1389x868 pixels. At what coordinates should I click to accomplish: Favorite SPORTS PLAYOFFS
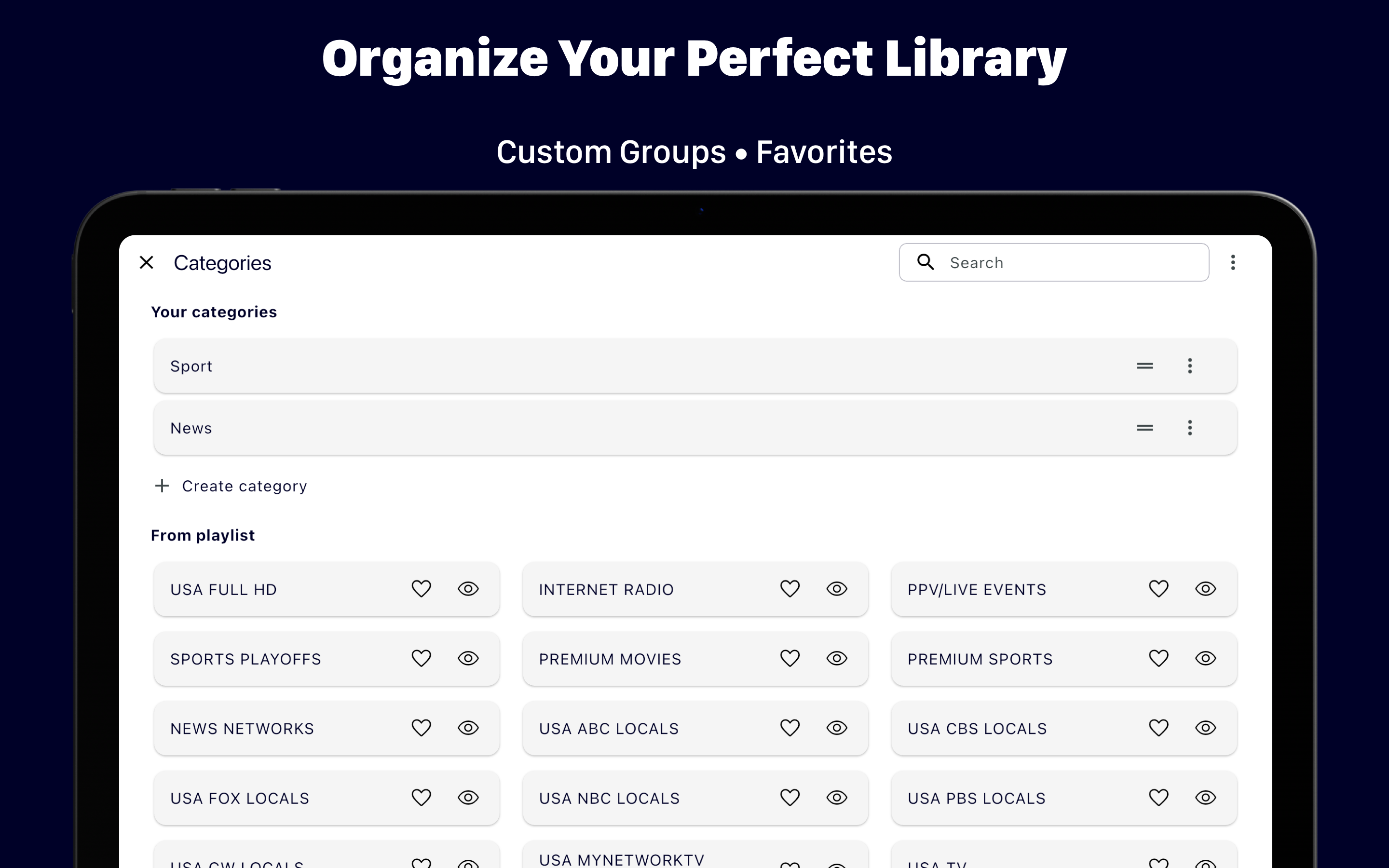422,658
